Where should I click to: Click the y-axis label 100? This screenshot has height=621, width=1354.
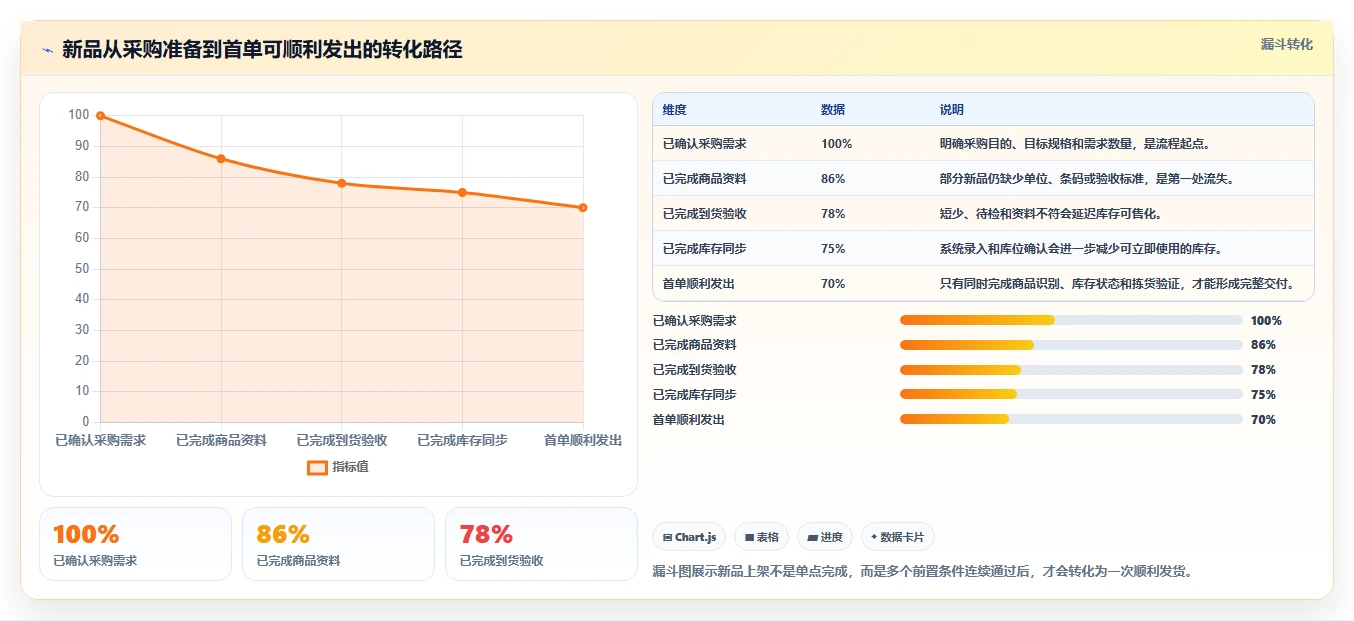[78, 115]
